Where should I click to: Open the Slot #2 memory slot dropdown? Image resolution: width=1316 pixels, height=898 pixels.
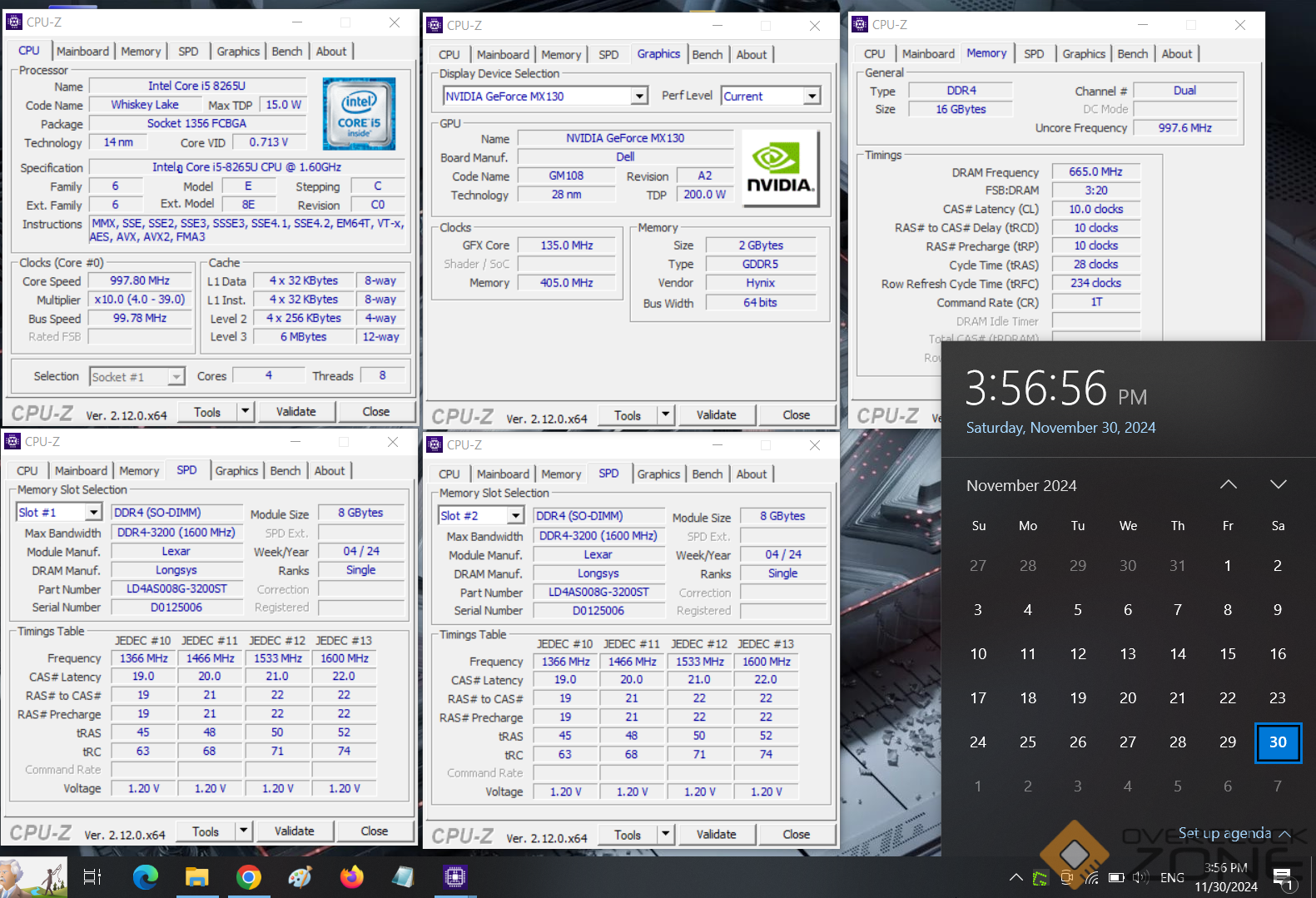(x=515, y=516)
